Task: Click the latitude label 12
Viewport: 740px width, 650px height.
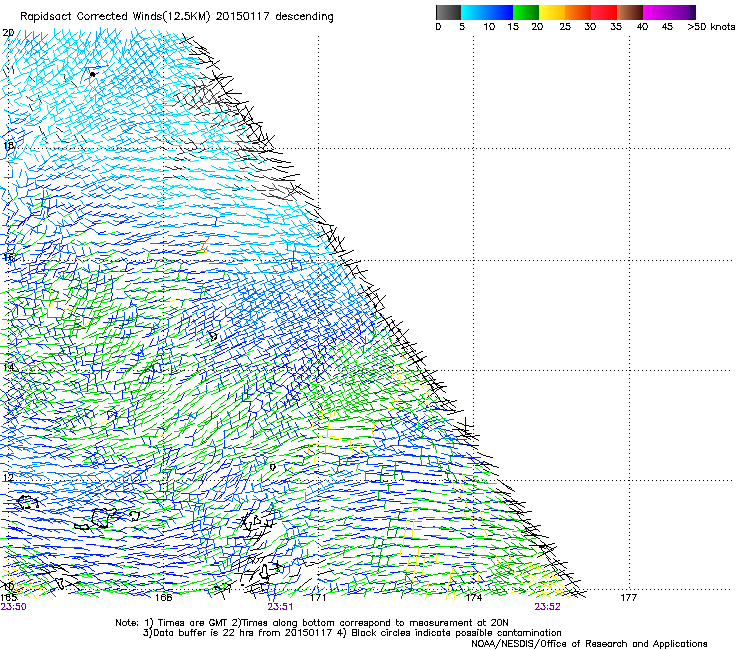Action: pos(8,477)
